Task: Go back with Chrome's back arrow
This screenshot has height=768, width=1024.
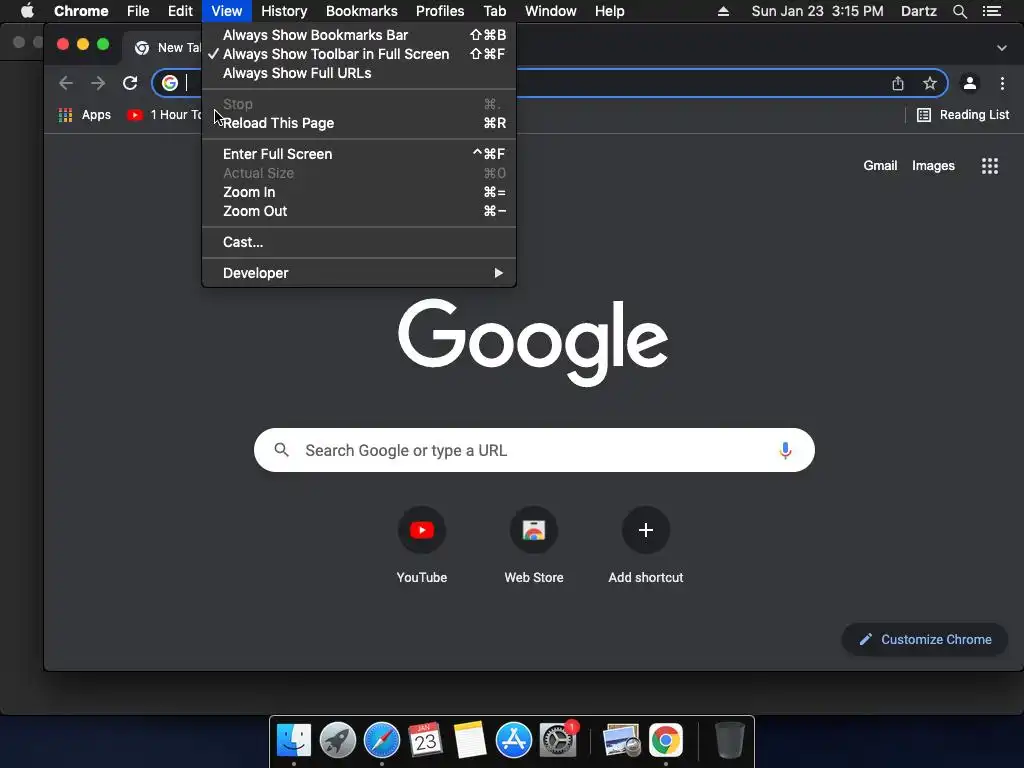Action: [x=66, y=83]
